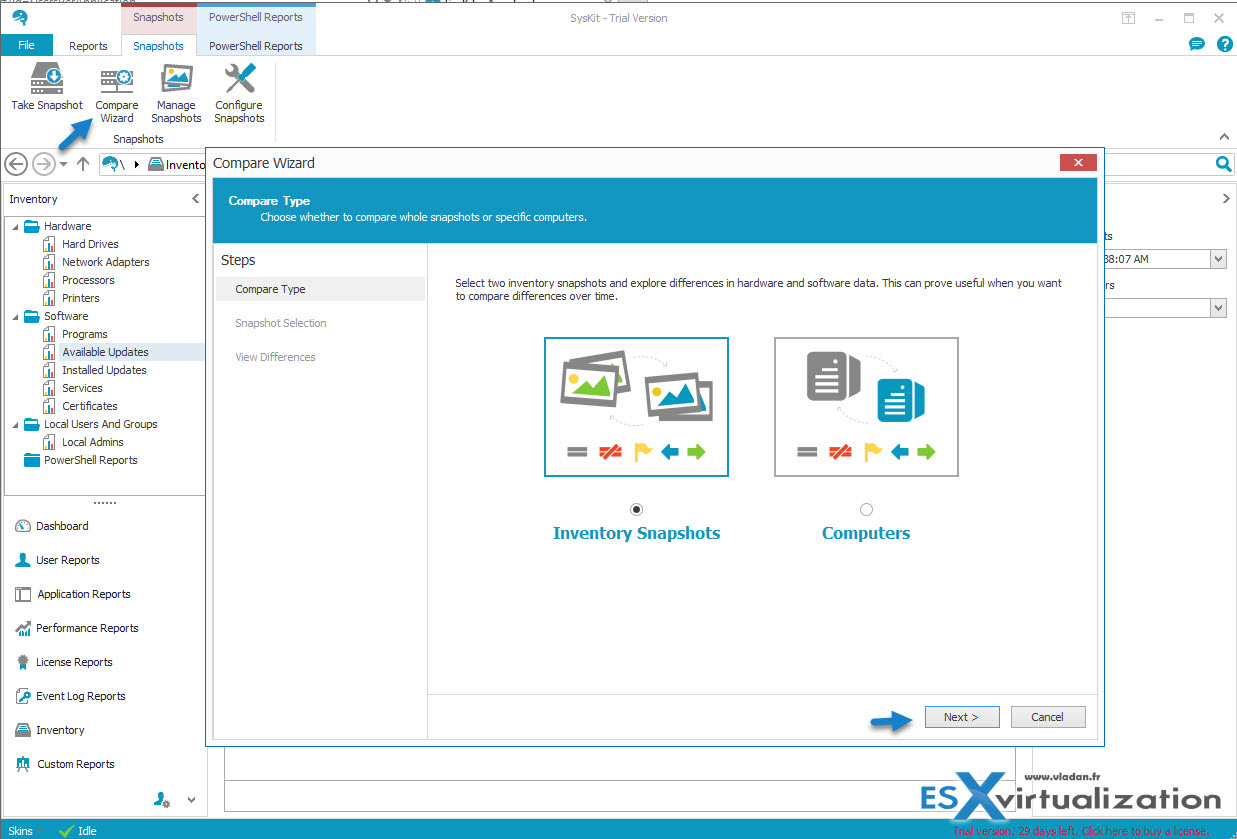Switch to the lower Snapshots ribbon tab

click(x=158, y=46)
